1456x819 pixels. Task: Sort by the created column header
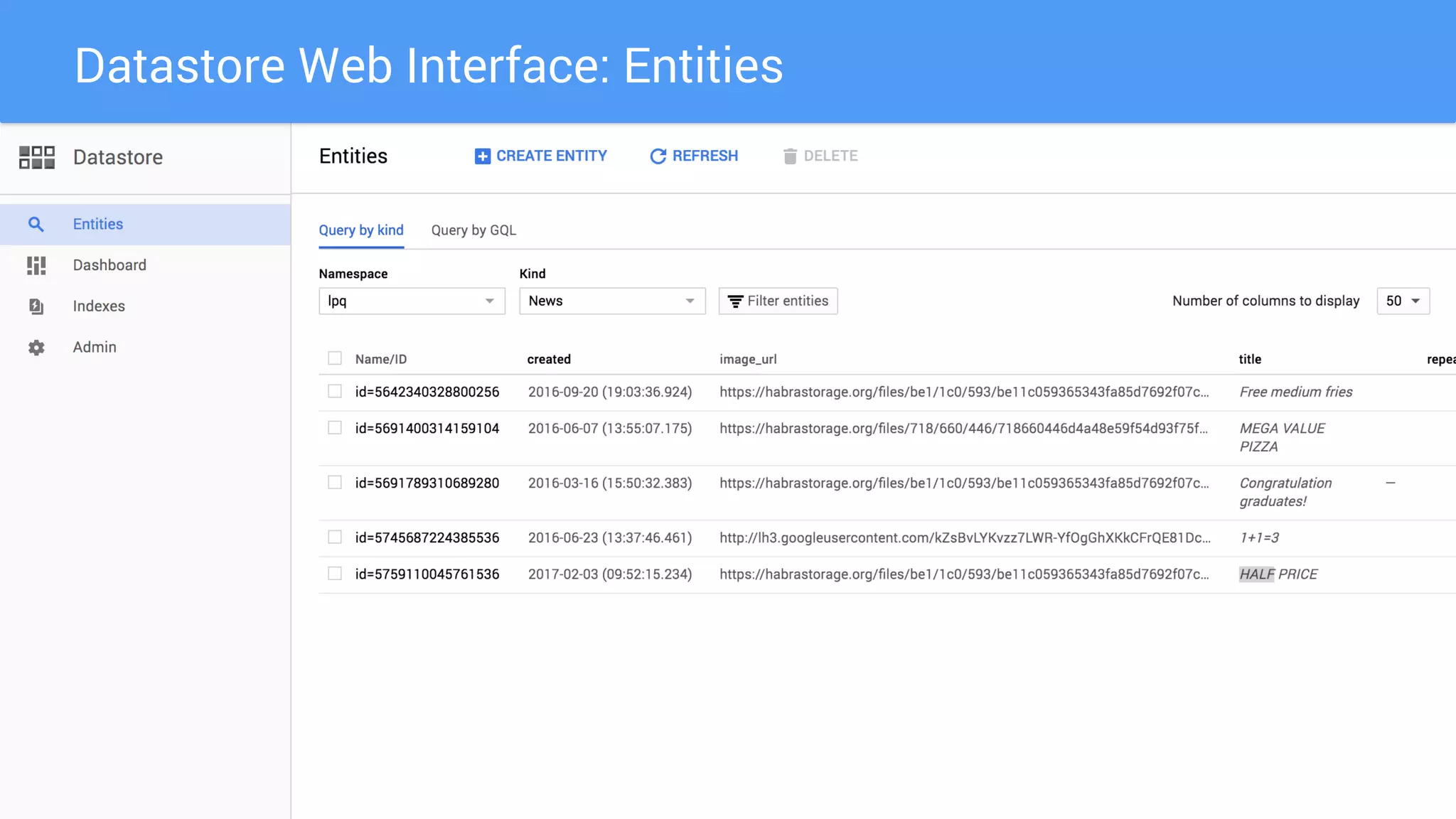[x=549, y=360]
